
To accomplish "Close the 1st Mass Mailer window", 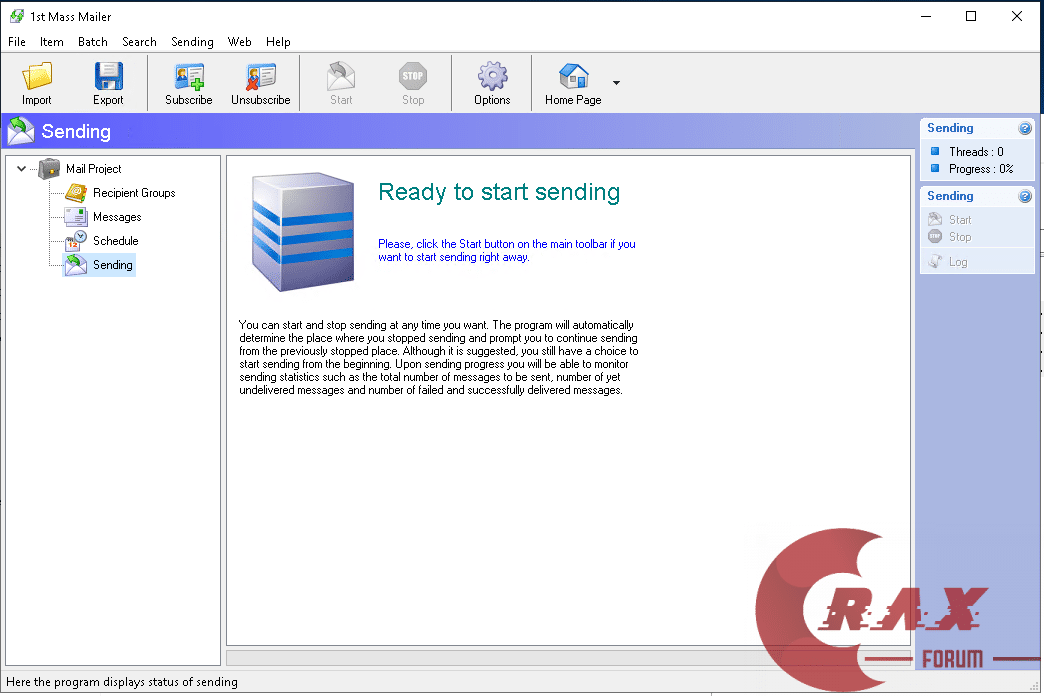I will point(1017,16).
